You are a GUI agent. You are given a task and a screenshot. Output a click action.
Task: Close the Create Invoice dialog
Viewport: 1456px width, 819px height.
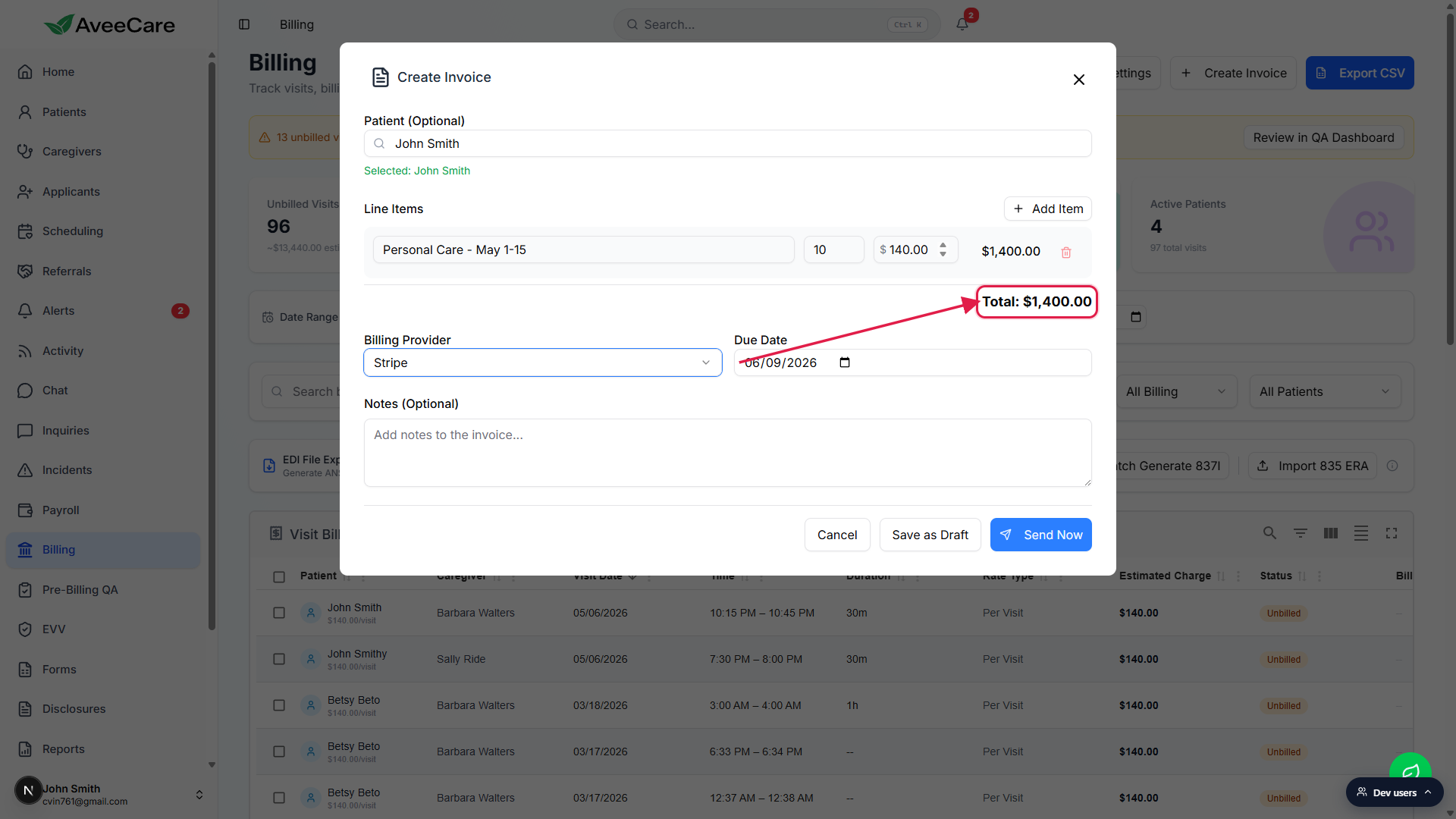(x=1078, y=80)
